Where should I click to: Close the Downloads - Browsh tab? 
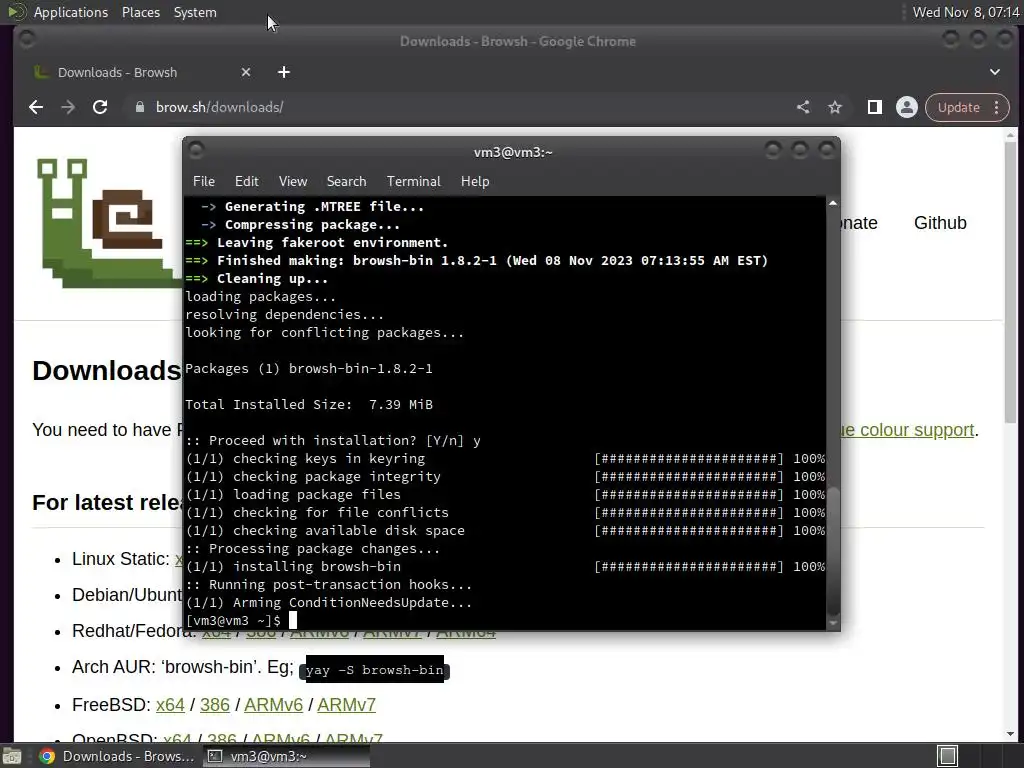pyautogui.click(x=246, y=72)
